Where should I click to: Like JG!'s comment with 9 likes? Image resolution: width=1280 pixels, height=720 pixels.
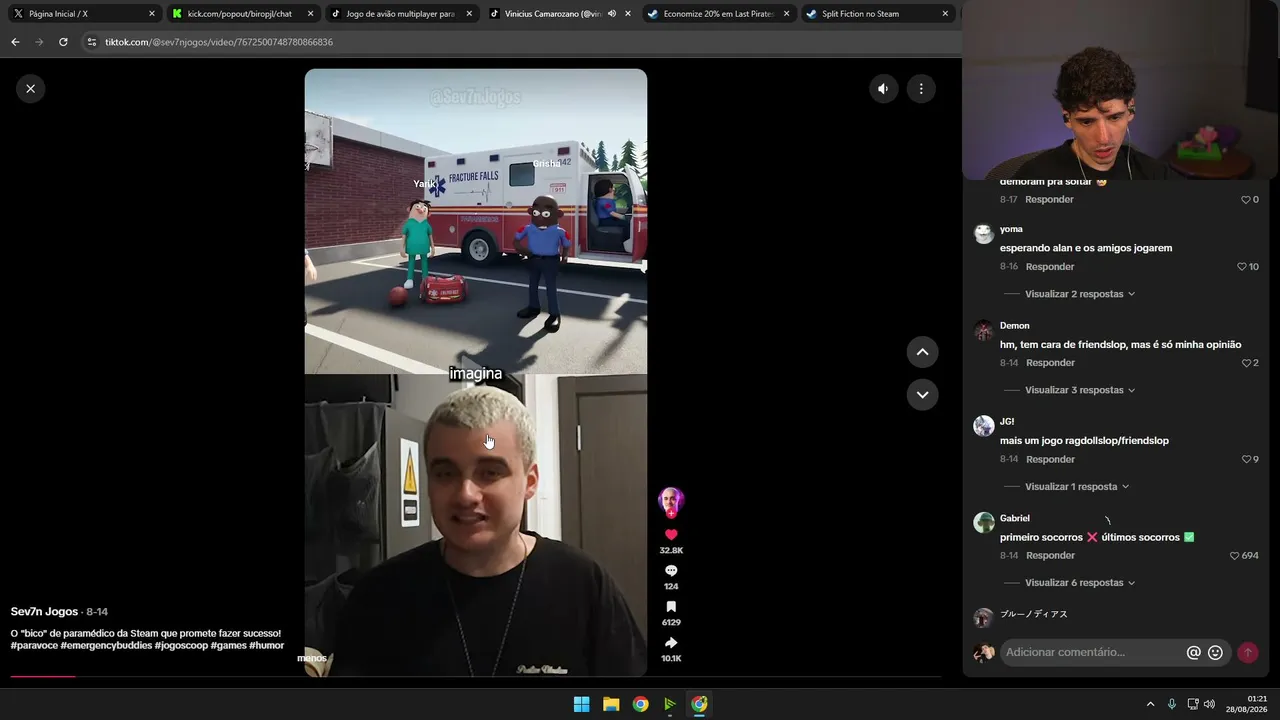pyautogui.click(x=1246, y=460)
